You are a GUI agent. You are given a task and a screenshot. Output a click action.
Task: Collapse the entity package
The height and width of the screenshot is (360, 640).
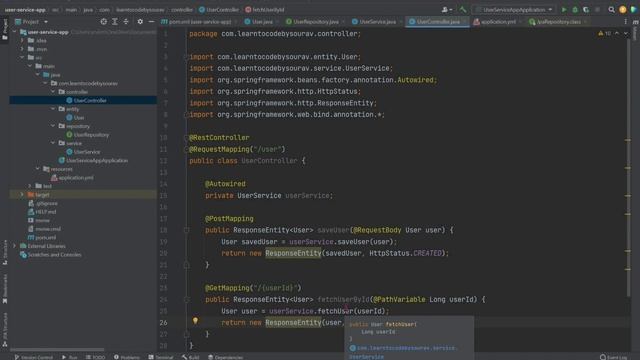[53, 109]
